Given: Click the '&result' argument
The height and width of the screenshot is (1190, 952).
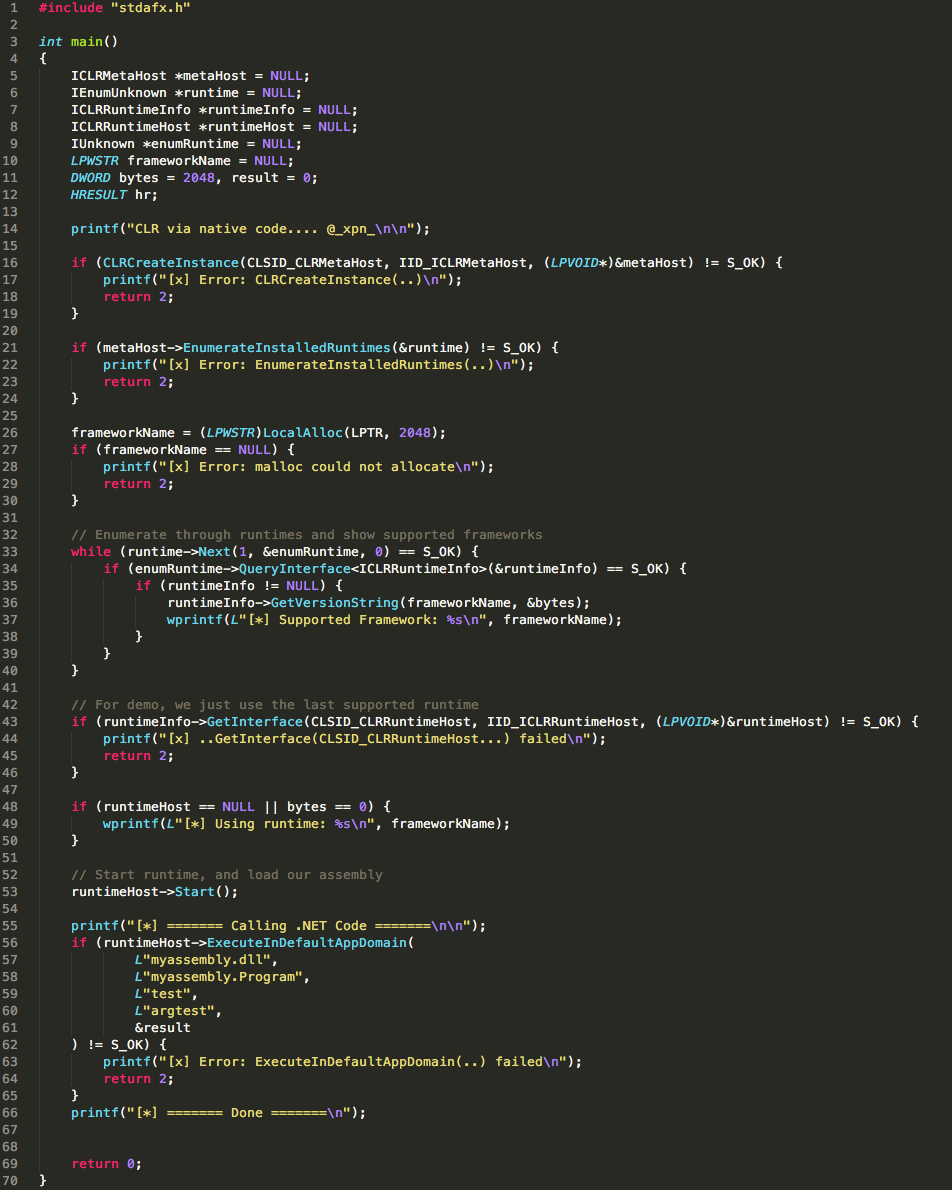Looking at the screenshot, I should 162,1028.
